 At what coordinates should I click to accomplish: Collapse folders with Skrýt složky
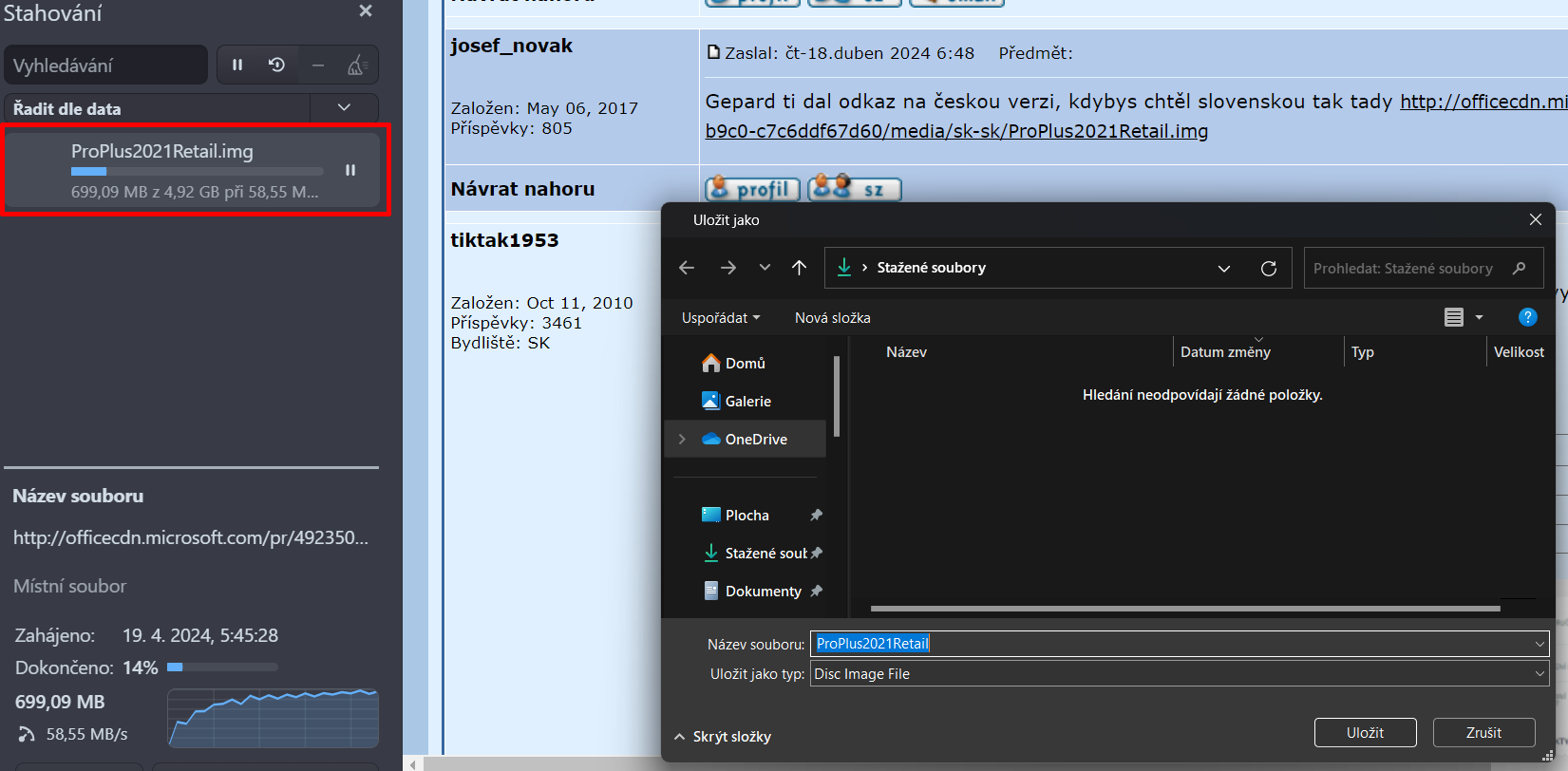723,737
